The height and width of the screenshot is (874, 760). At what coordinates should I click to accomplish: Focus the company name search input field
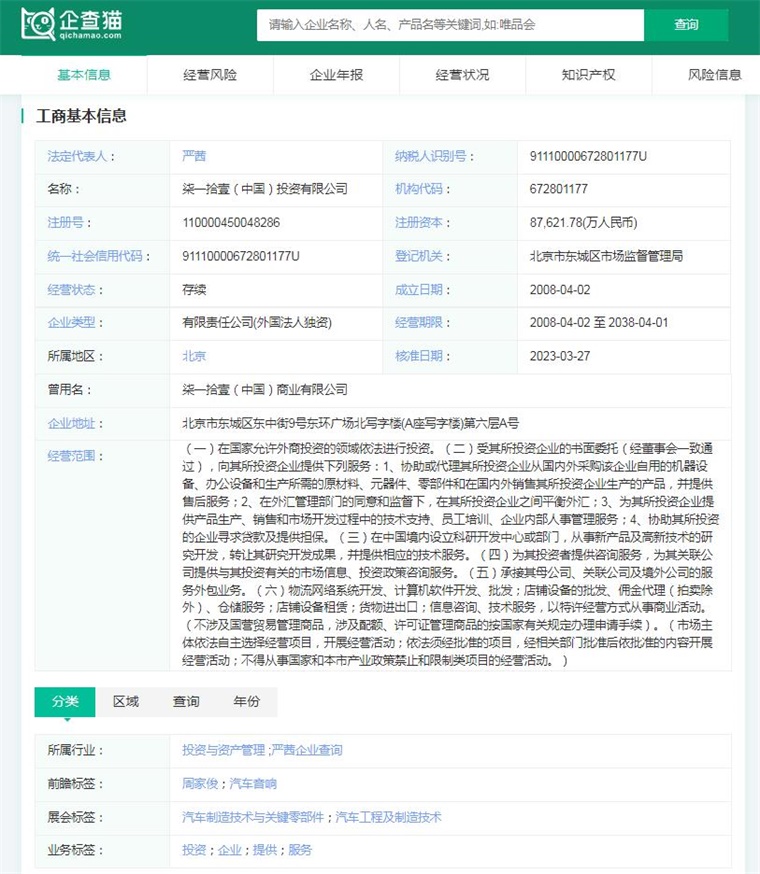point(450,25)
